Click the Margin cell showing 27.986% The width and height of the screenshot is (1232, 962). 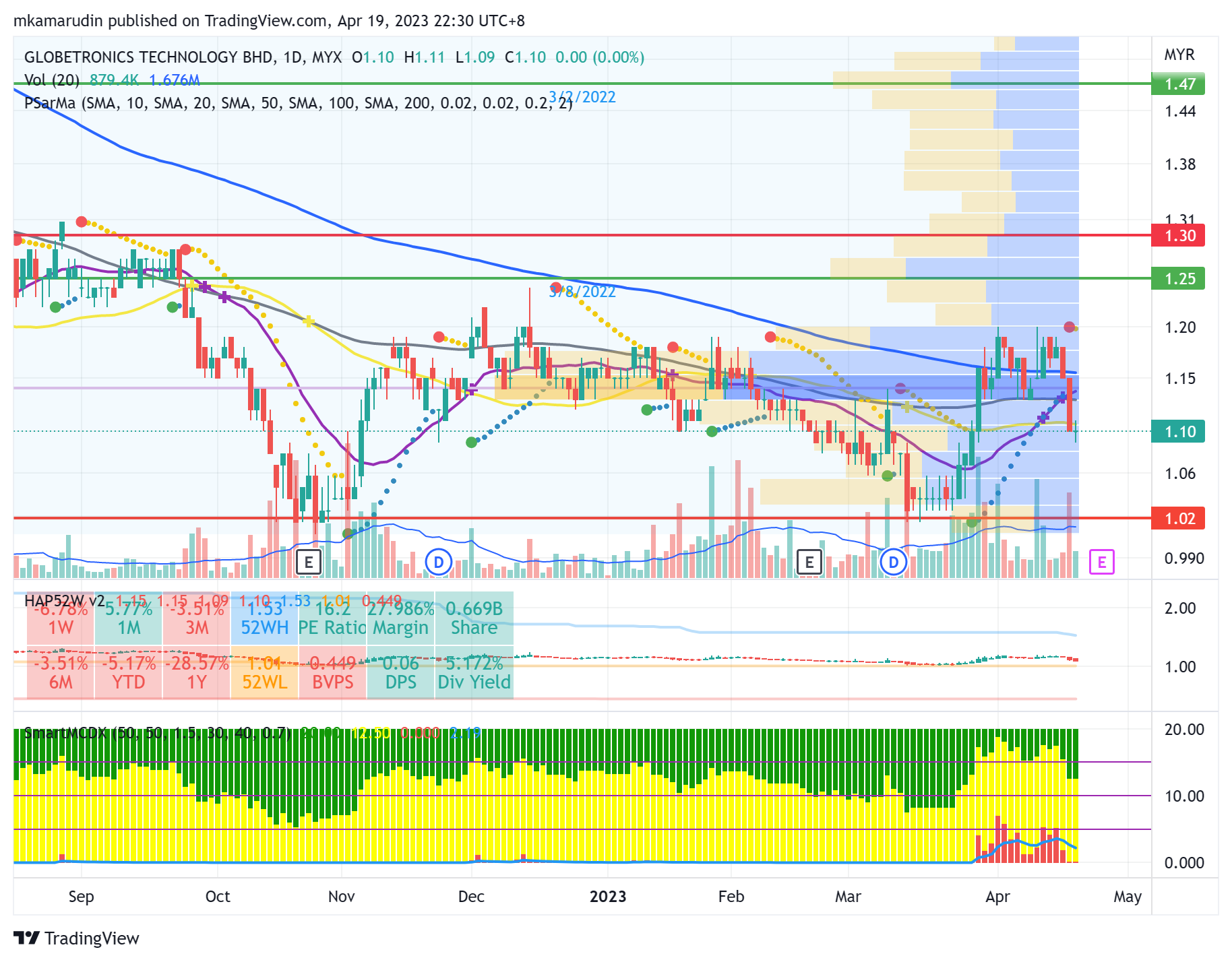[x=401, y=618]
